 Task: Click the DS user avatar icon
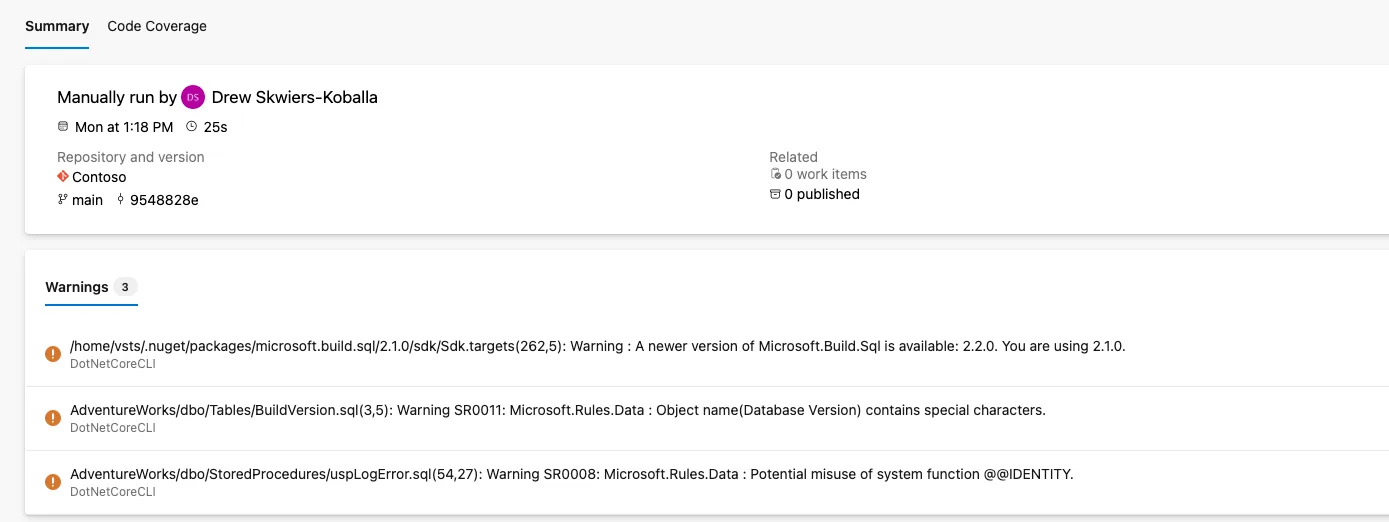[x=193, y=97]
